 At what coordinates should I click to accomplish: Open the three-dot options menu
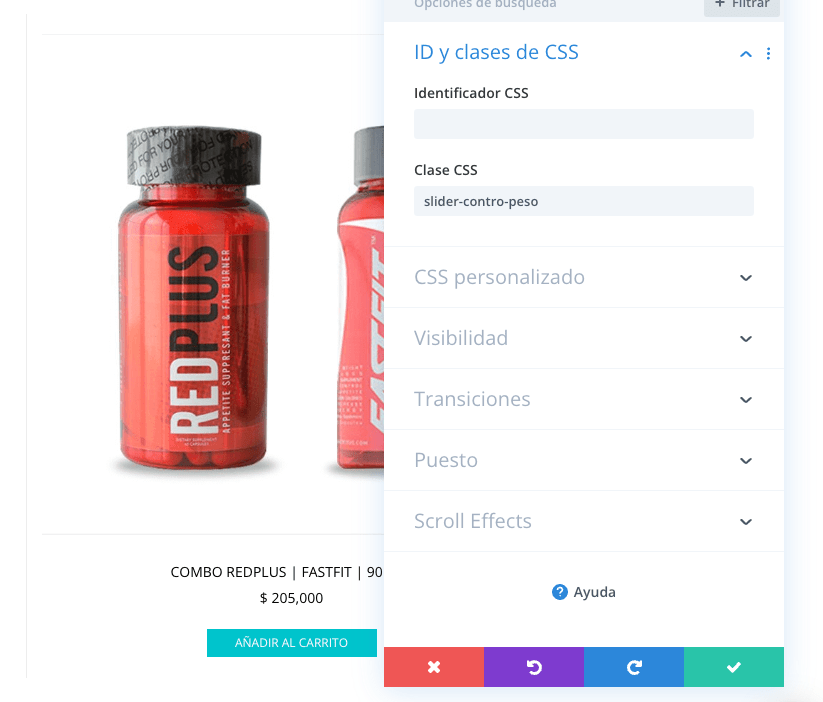768,54
